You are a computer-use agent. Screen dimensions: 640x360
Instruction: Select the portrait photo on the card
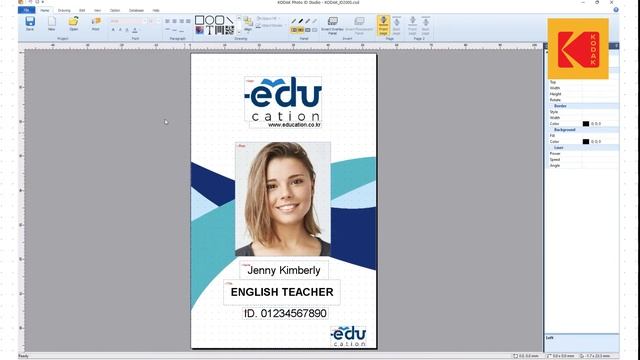coord(283,199)
